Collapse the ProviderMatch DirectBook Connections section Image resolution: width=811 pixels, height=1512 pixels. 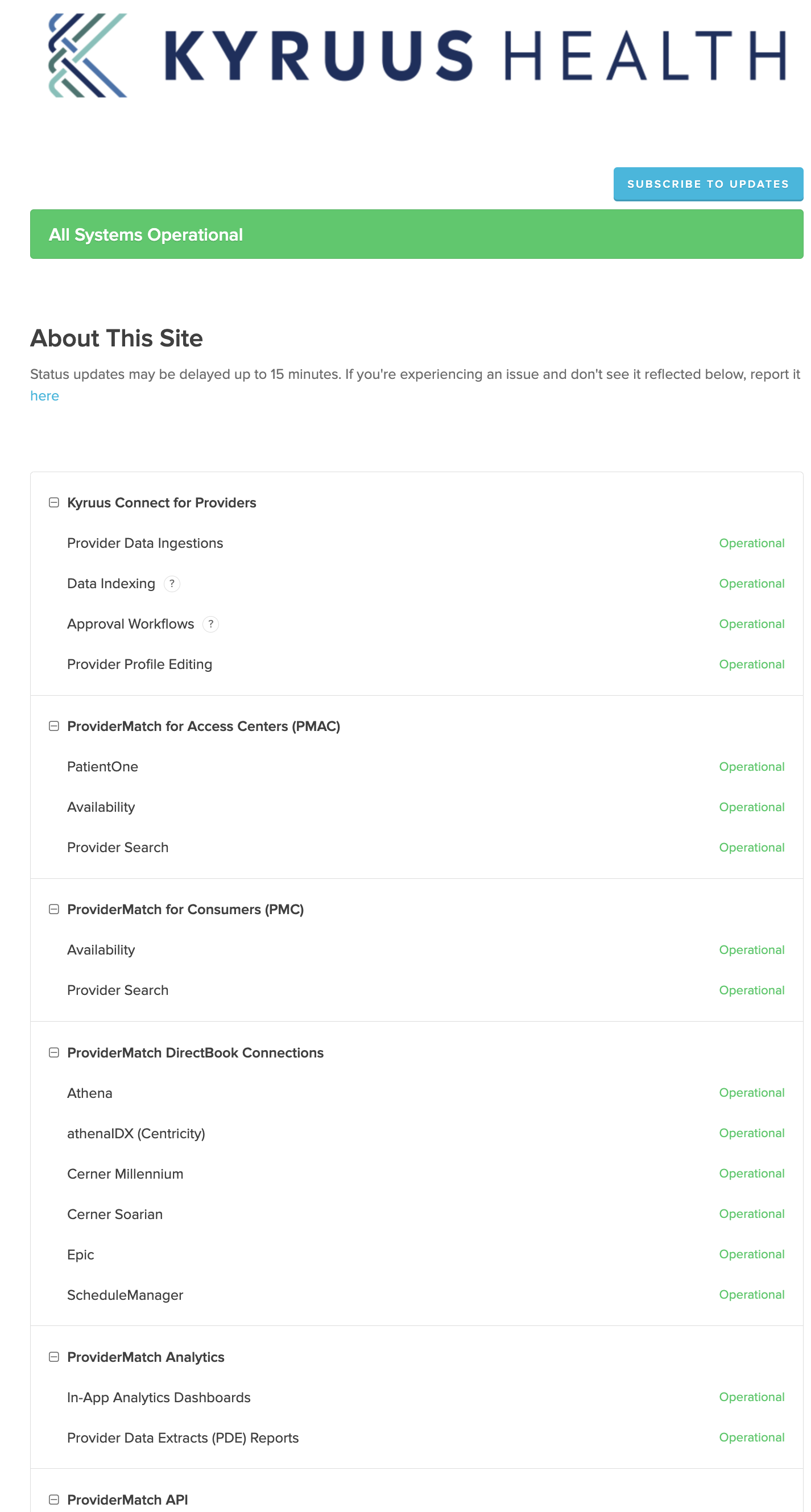[x=53, y=1052]
